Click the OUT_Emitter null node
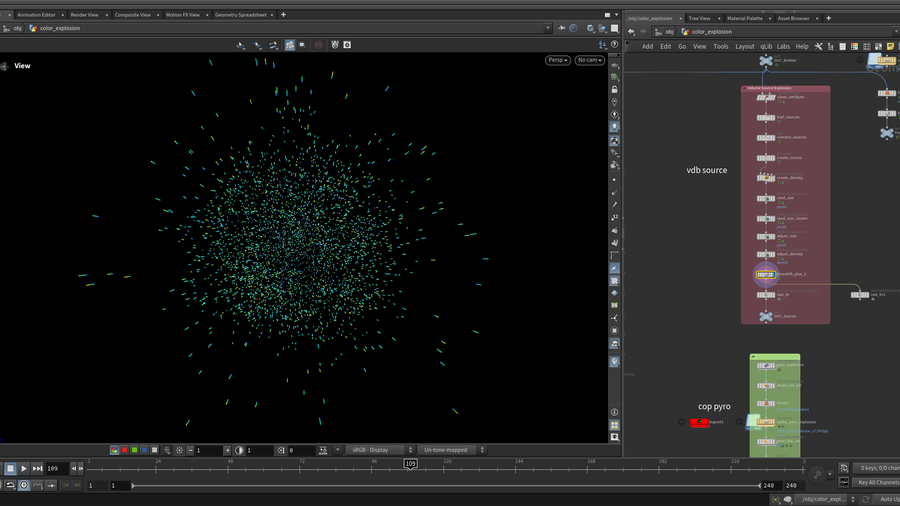The height and width of the screenshot is (506, 900). (766, 61)
